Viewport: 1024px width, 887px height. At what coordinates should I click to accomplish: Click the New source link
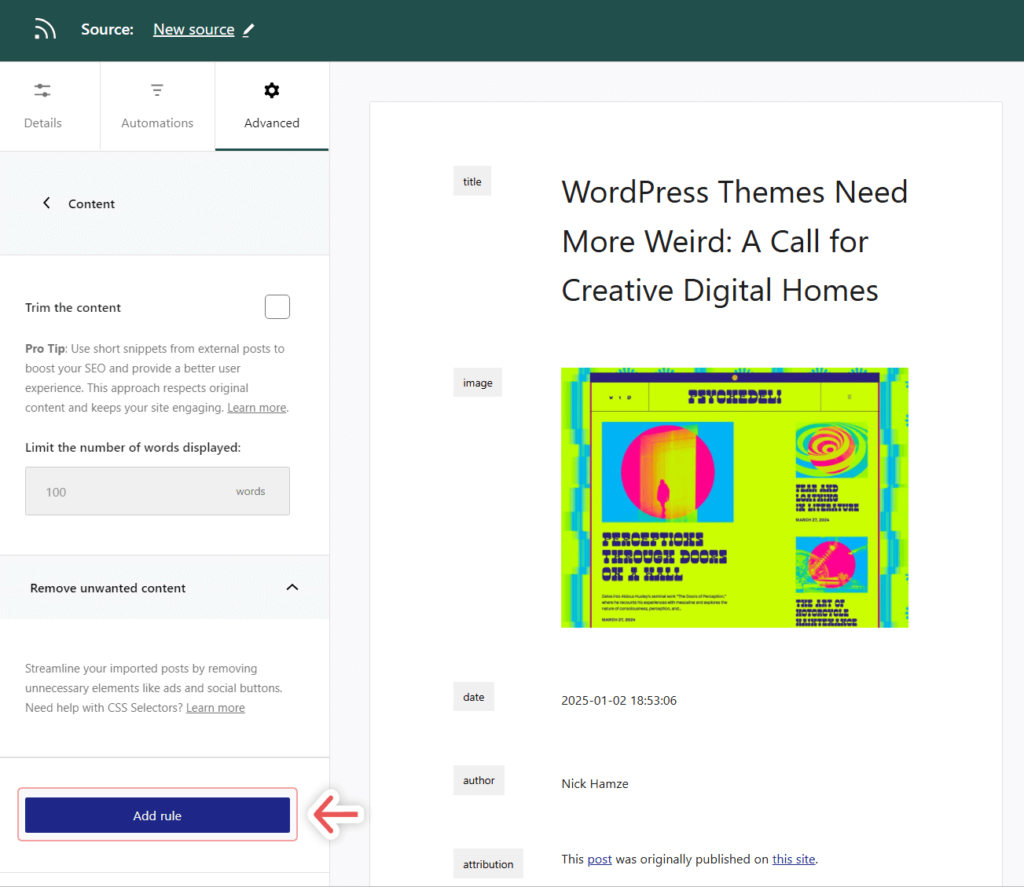193,29
